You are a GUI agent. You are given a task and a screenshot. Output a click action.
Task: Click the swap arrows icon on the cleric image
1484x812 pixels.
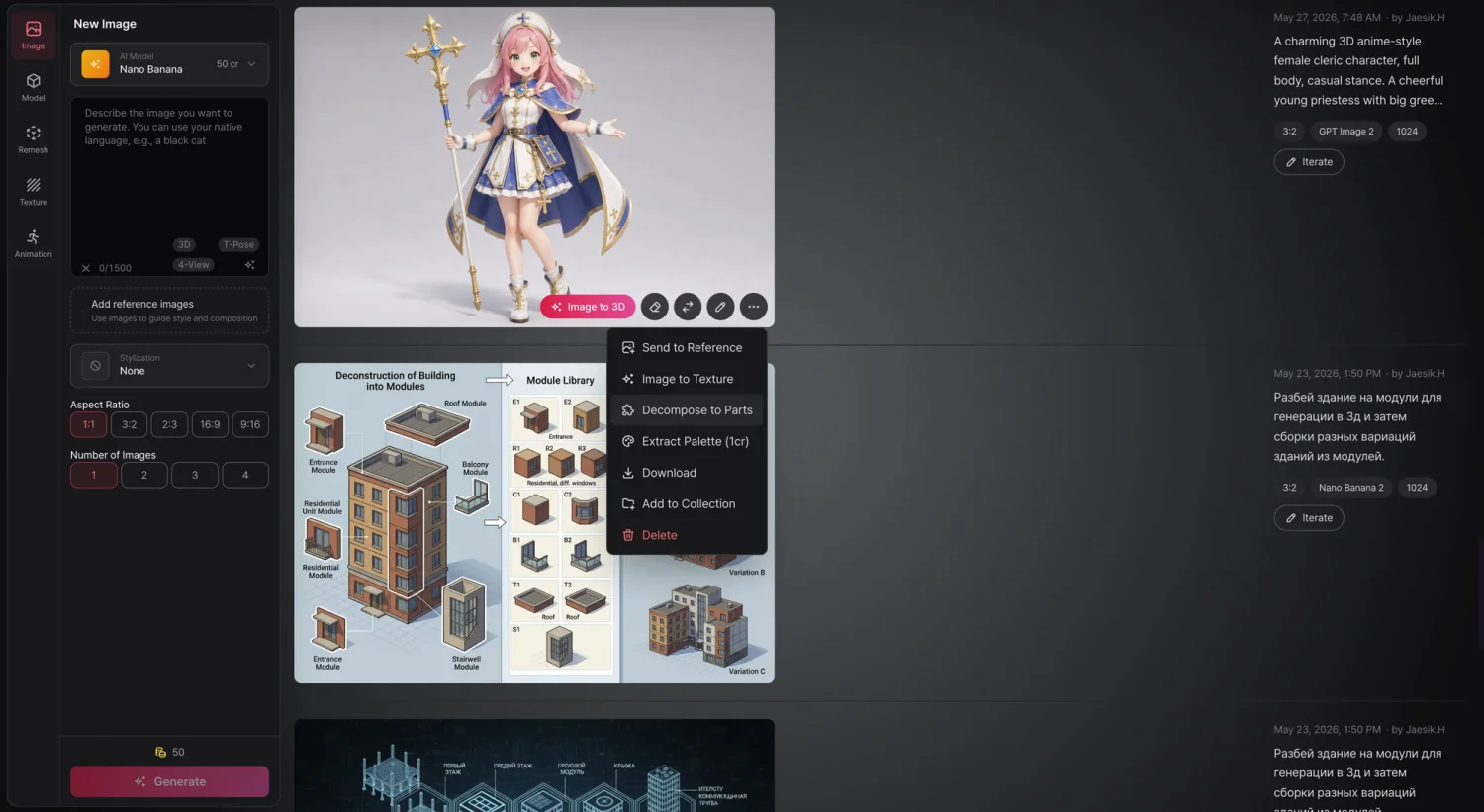point(688,307)
